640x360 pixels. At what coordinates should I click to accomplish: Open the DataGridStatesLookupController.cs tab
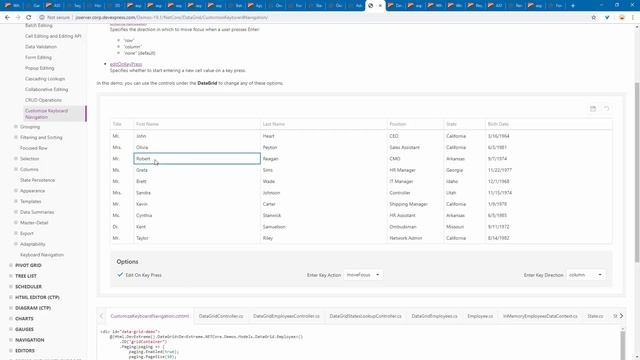click(x=365, y=316)
